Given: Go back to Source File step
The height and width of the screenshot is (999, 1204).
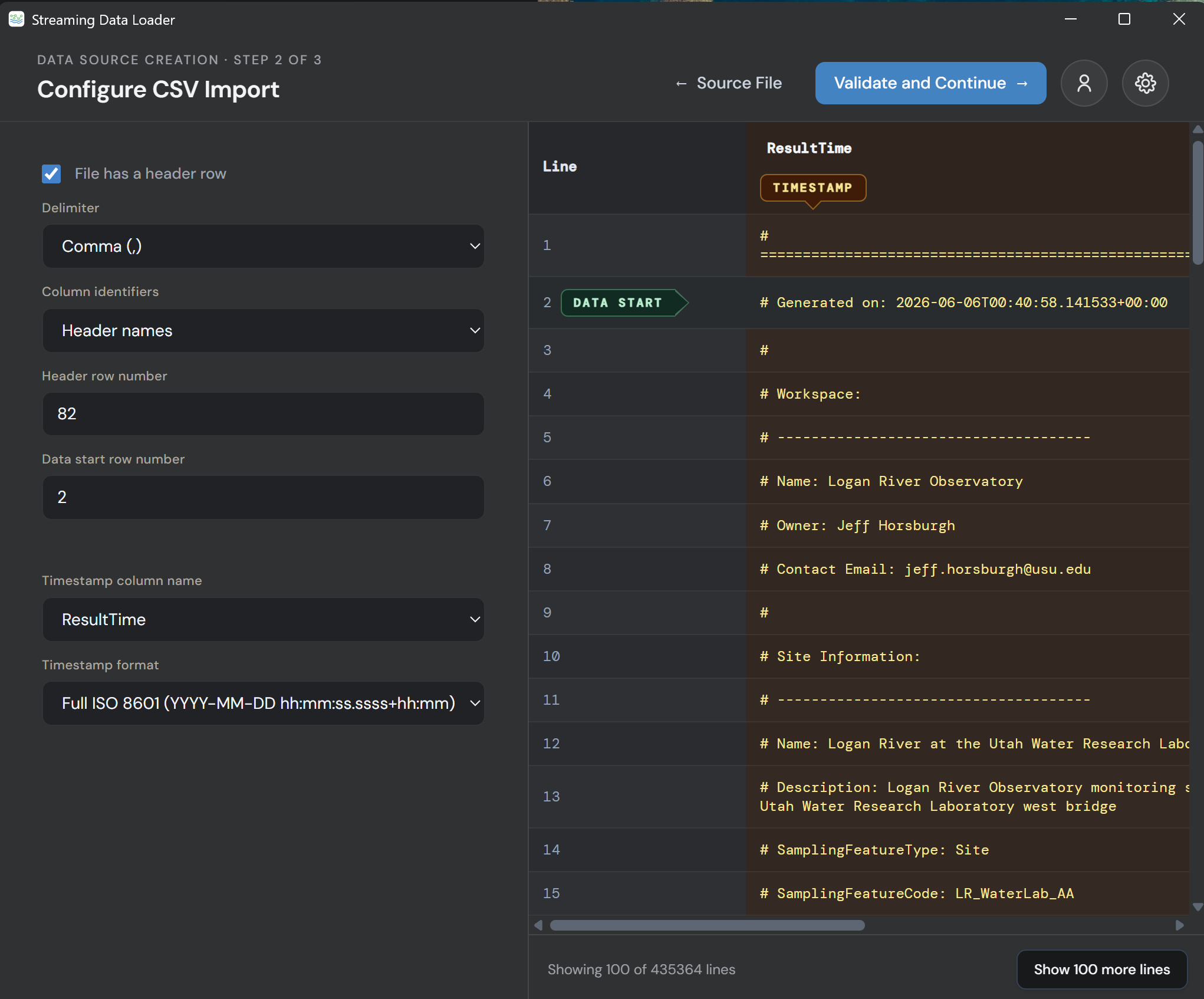Looking at the screenshot, I should coord(728,83).
